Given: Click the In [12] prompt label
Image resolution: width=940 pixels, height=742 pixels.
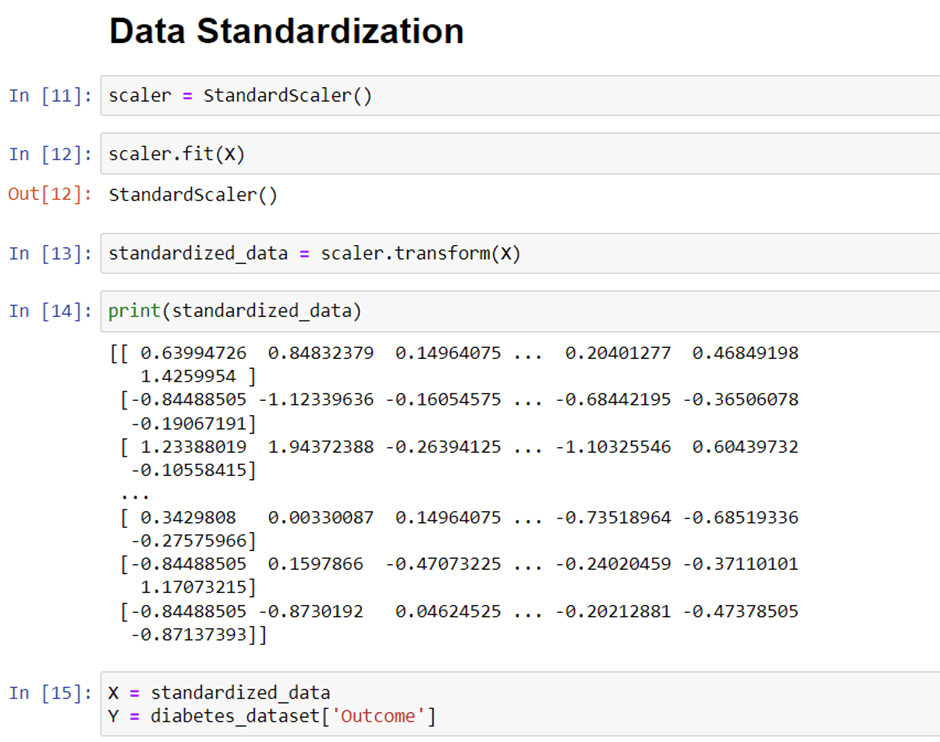Looking at the screenshot, I should [x=51, y=155].
